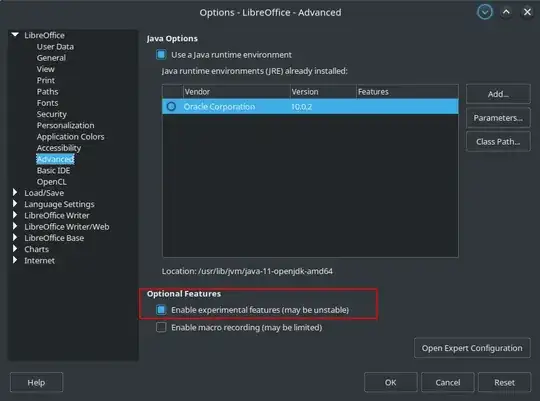
Task: Expand the LibreOffice Writer tree node
Action: point(15,215)
